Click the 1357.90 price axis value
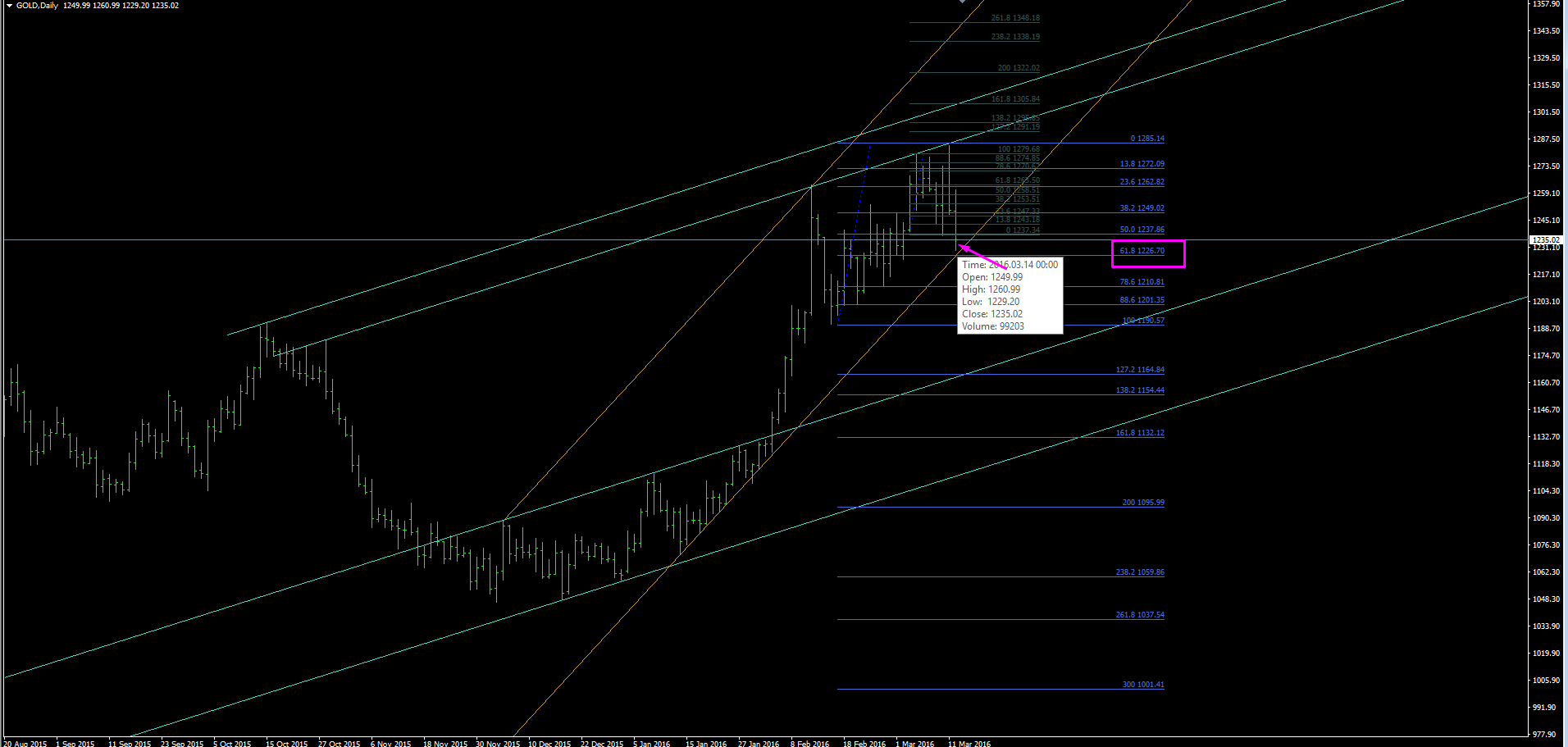 coord(1546,4)
